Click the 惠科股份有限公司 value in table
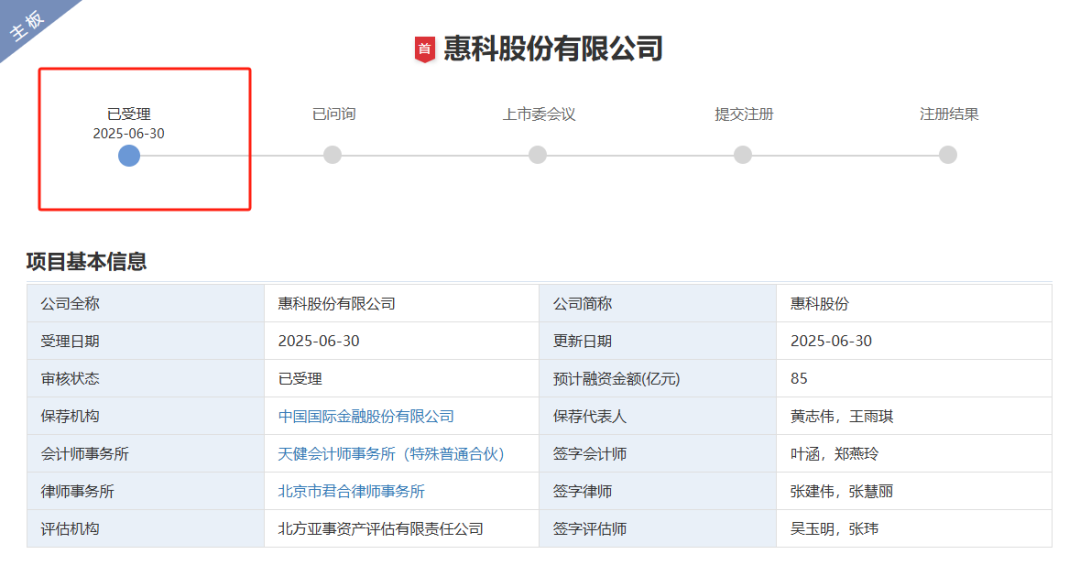 pyautogui.click(x=337, y=304)
